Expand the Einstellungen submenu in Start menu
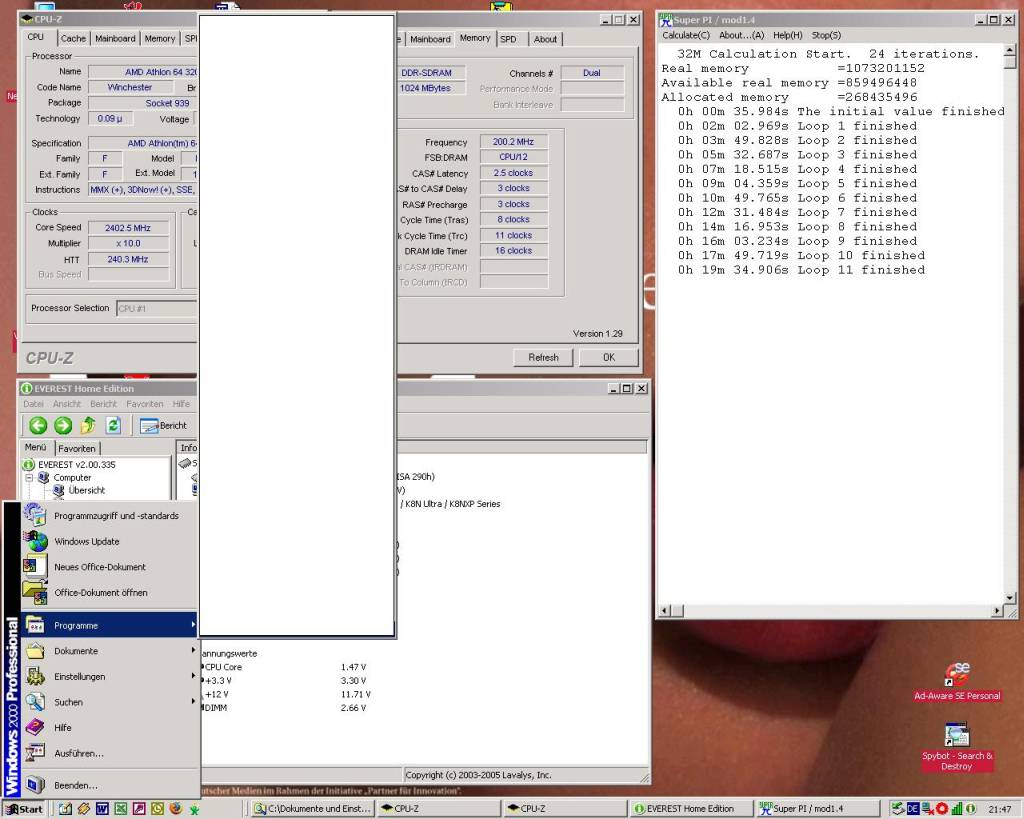Screen dimensions: 1024x819 pyautogui.click(x=109, y=676)
